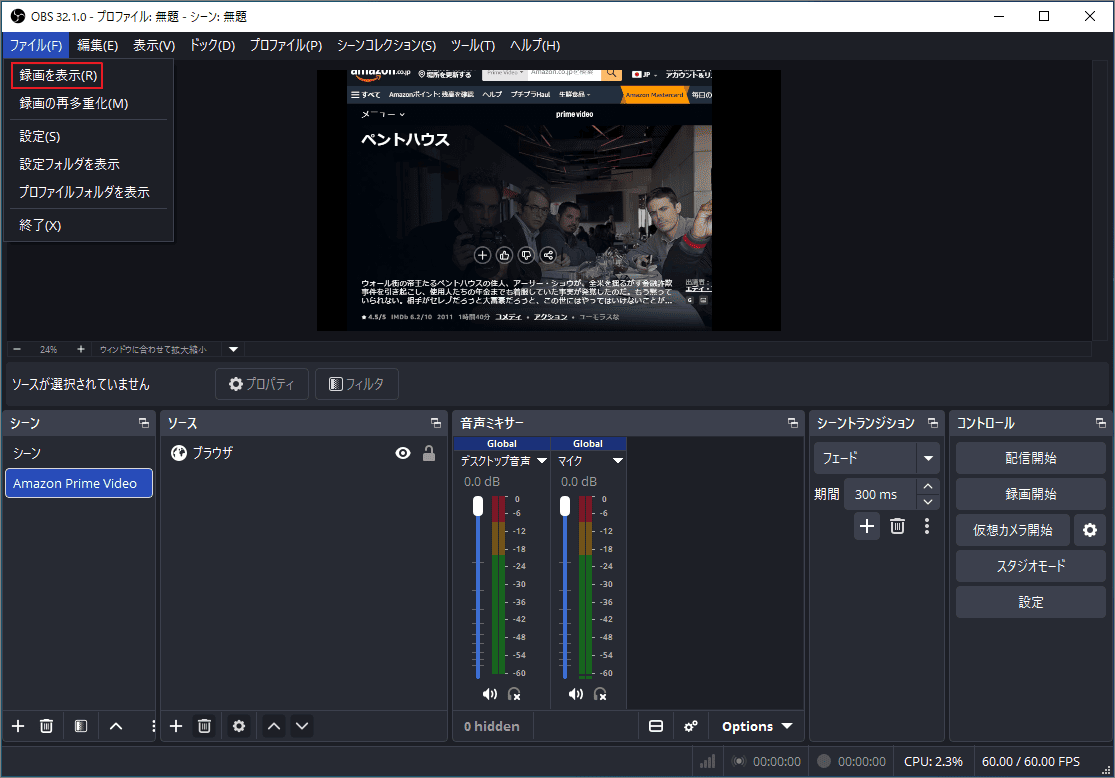Delete selected scene with trash icon
Viewport: 1115px width, 778px height.
click(46, 726)
